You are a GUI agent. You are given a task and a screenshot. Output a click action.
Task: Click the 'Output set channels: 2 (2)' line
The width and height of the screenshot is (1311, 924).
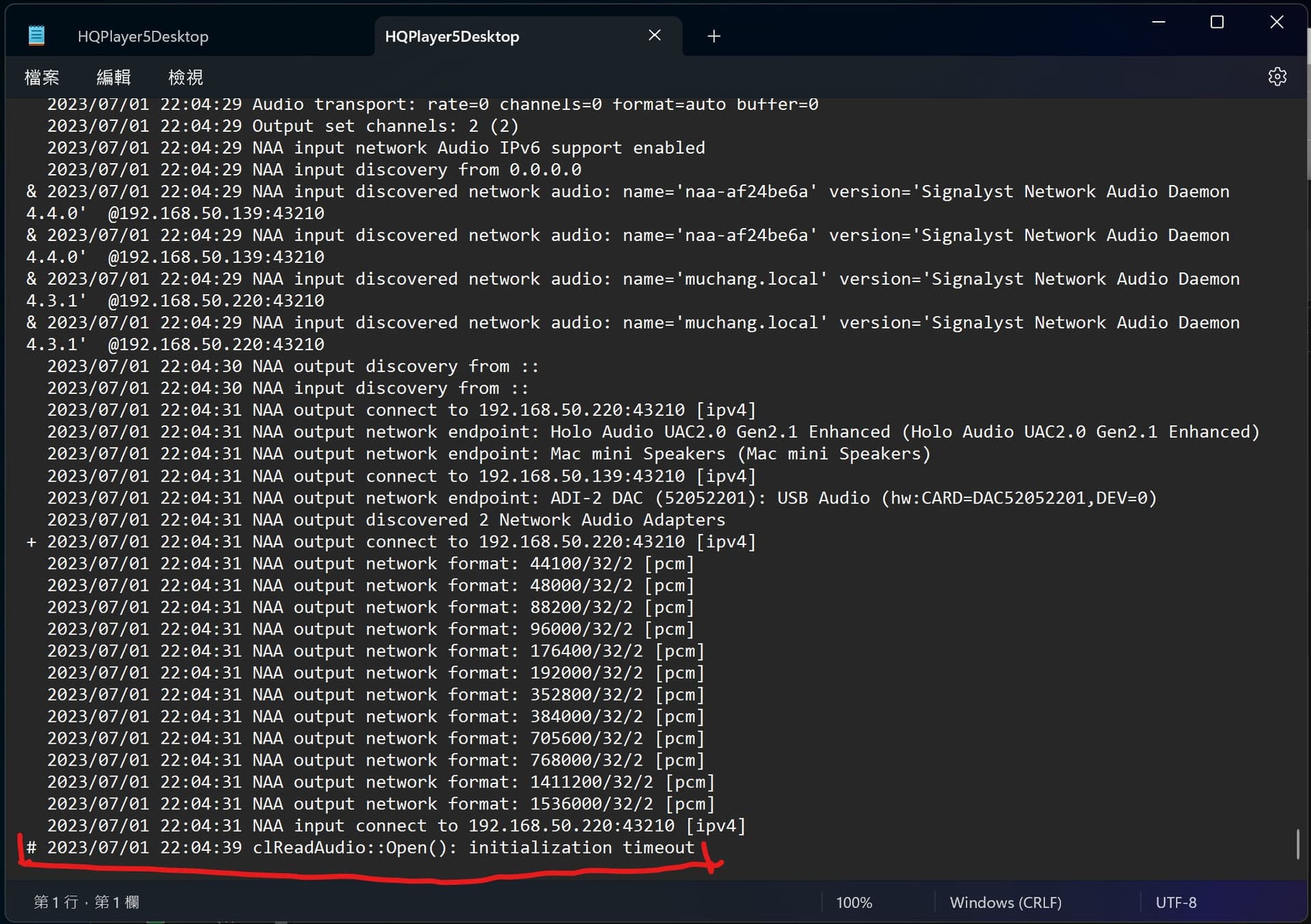point(283,126)
